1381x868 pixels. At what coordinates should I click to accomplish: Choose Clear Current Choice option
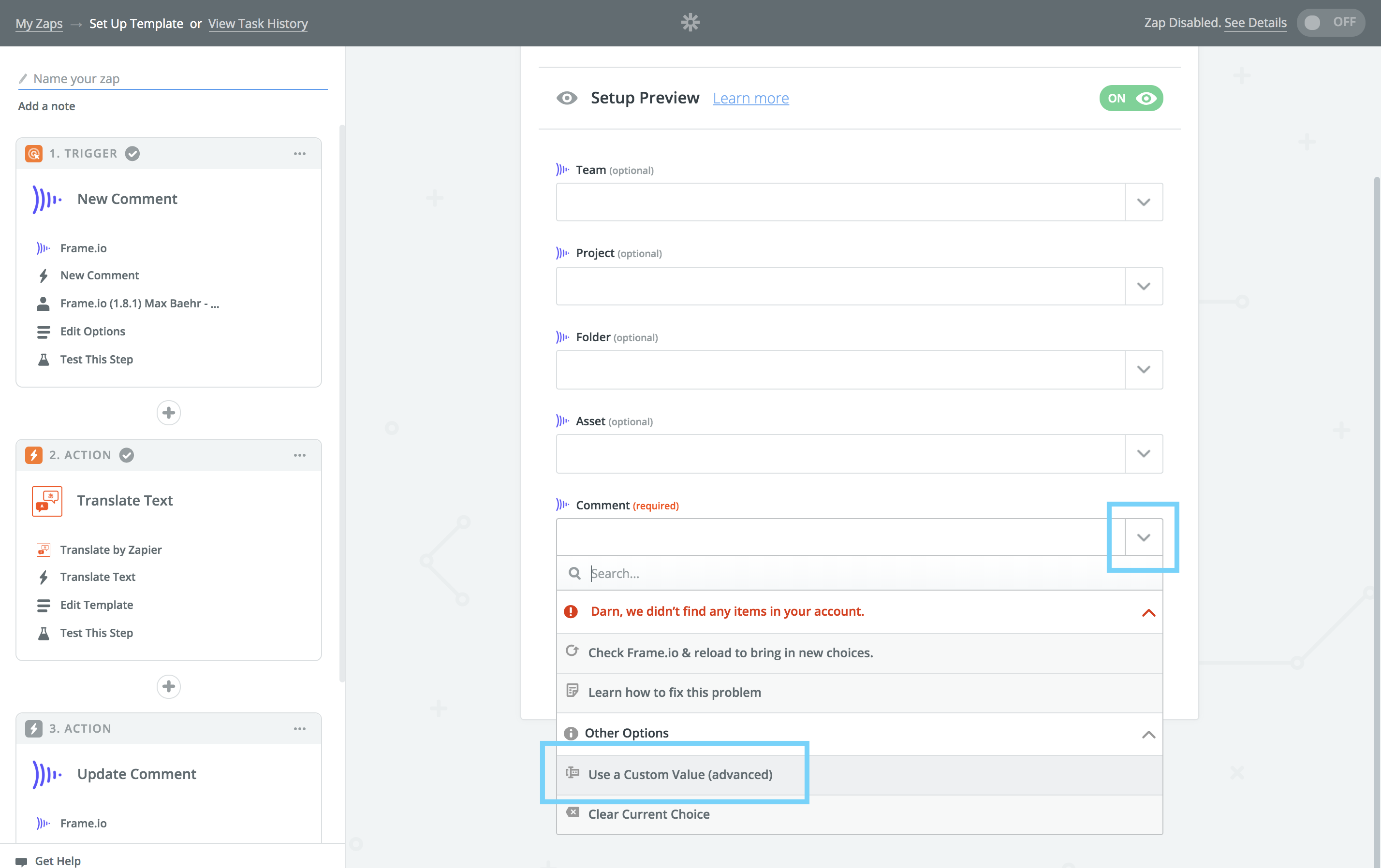tap(648, 814)
